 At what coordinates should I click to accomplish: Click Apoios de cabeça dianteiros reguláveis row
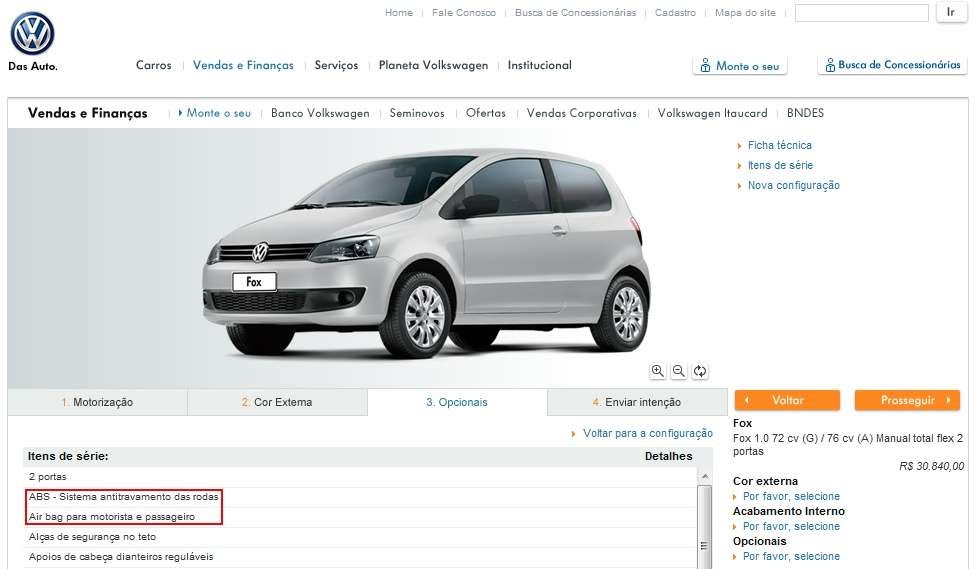point(360,557)
